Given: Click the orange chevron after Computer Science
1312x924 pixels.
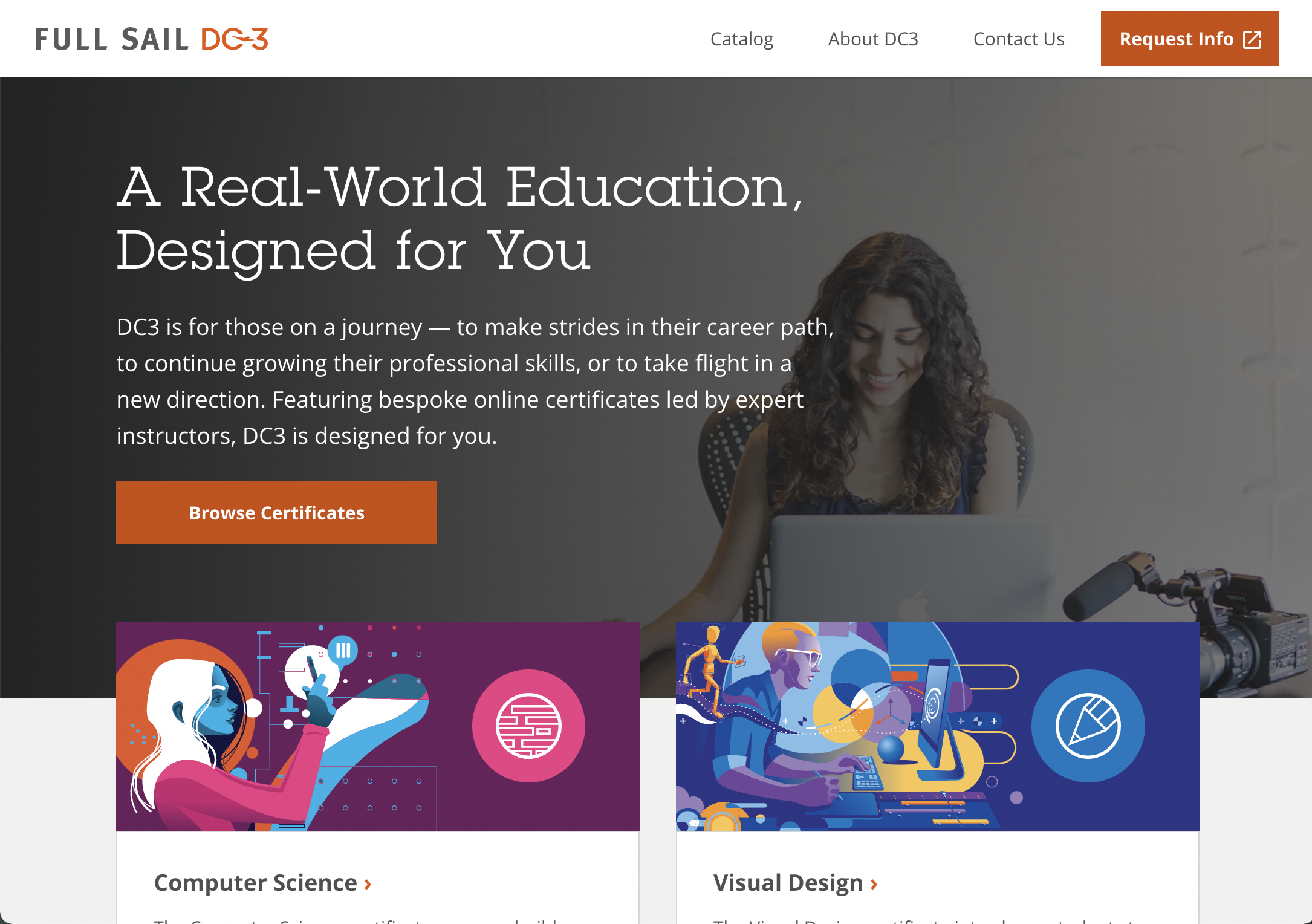Looking at the screenshot, I should [368, 884].
